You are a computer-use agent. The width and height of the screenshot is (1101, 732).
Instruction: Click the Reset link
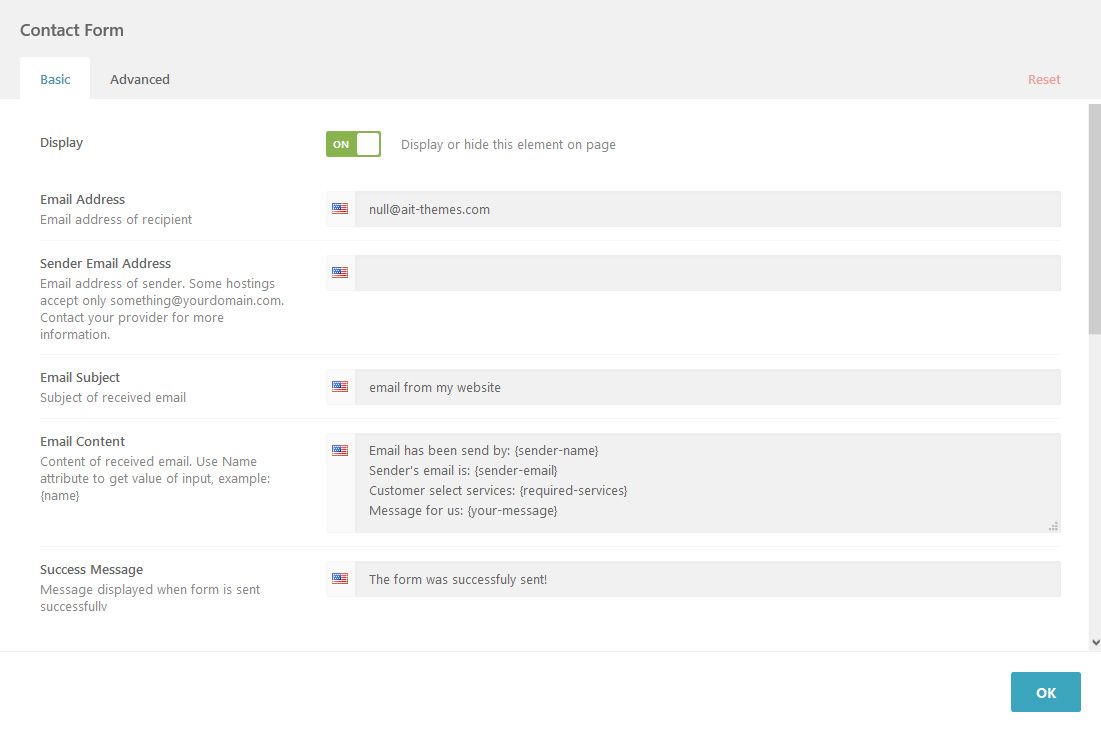click(x=1044, y=79)
